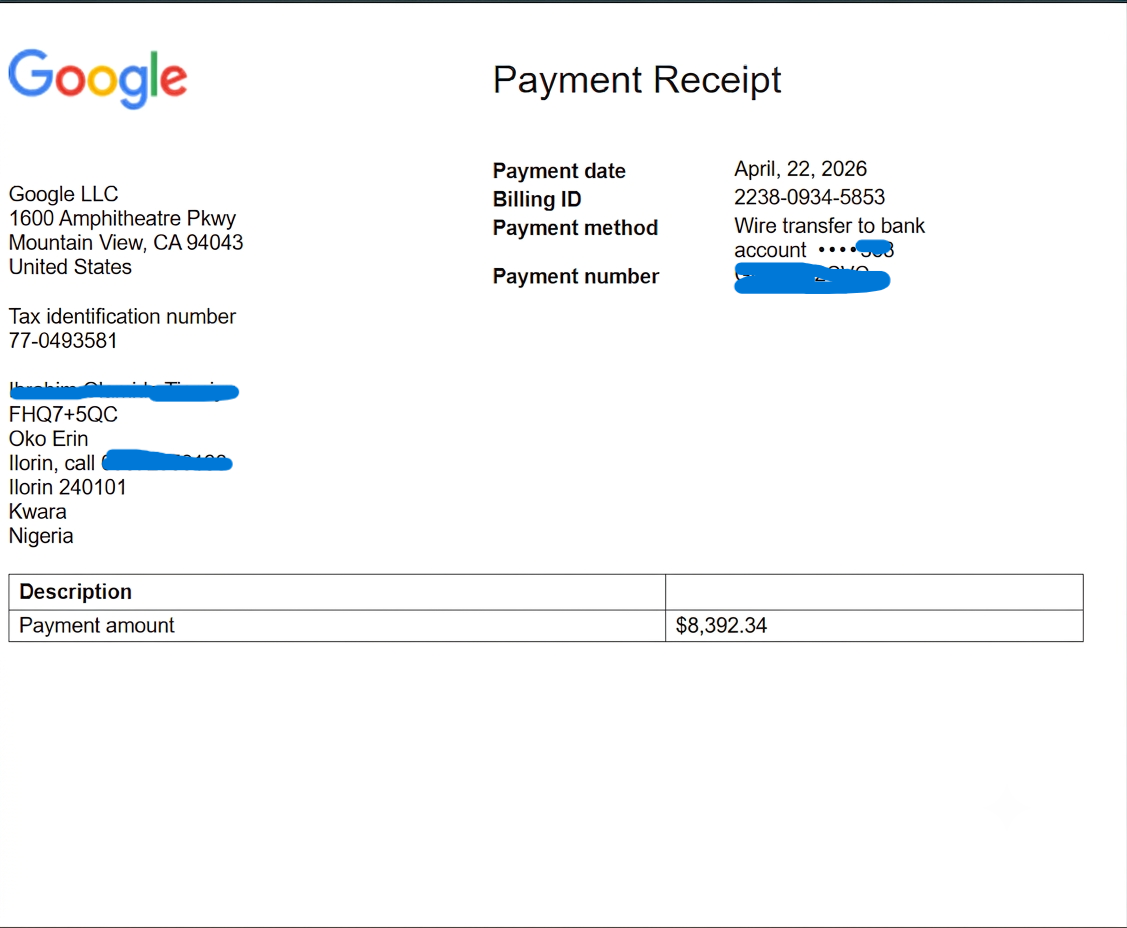Click the Payment number label
The height and width of the screenshot is (928, 1127).
[576, 276]
